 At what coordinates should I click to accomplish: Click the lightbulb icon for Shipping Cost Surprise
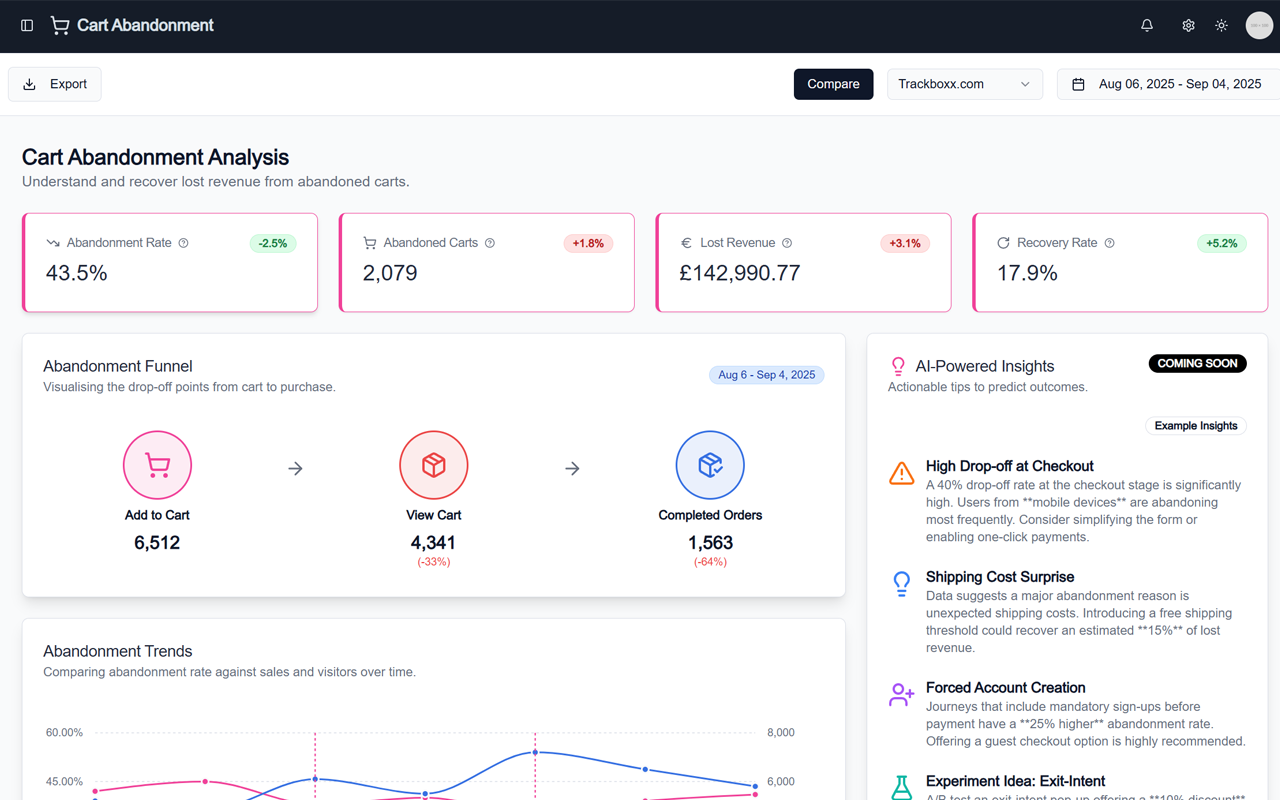[x=901, y=583]
